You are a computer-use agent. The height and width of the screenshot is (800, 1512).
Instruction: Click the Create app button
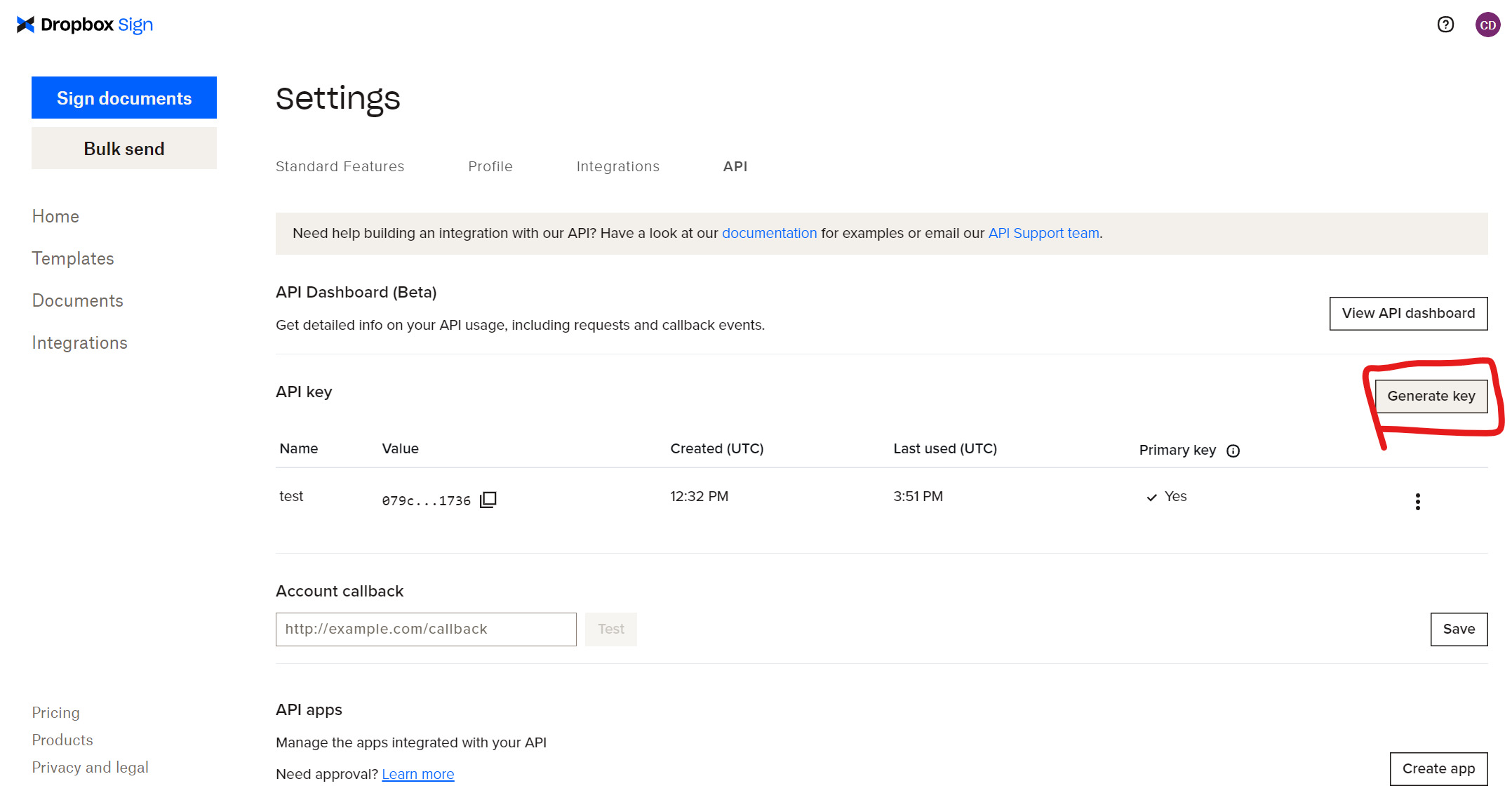coord(1438,768)
